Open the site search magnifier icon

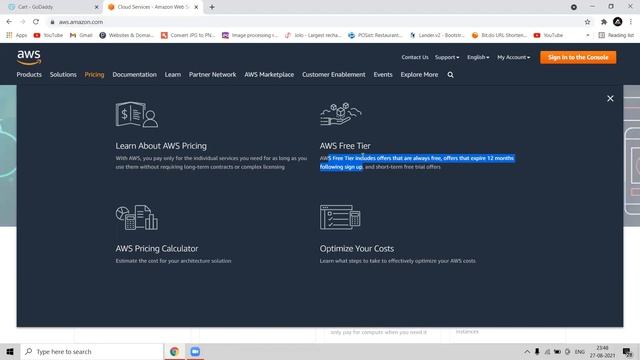pos(450,75)
